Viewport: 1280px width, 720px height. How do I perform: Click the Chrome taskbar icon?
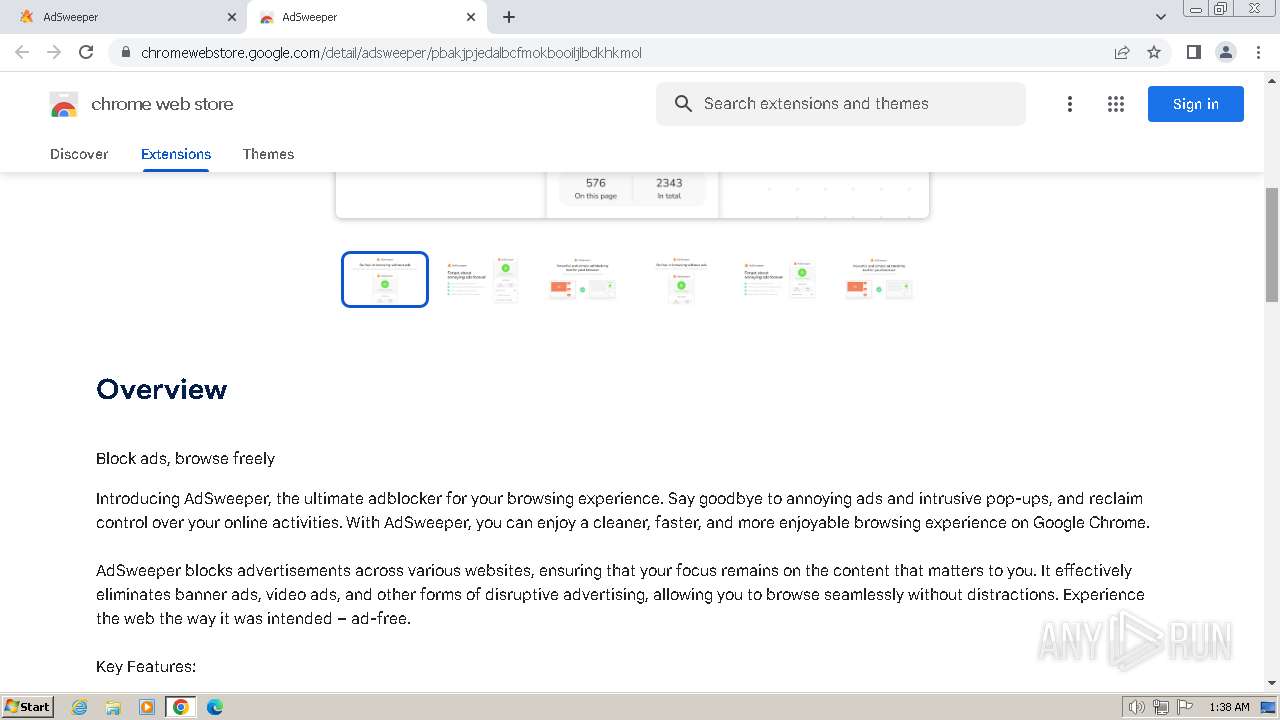[x=181, y=707]
